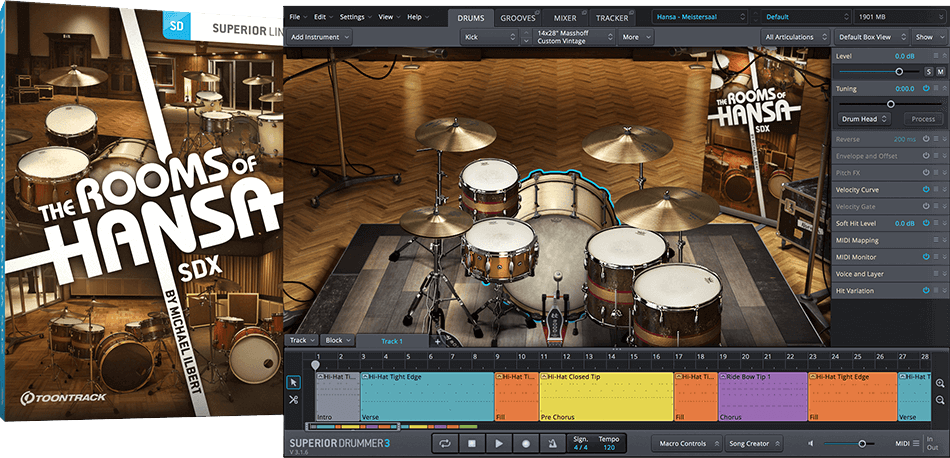This screenshot has height=458, width=950.
Task: Toggle the Loop playback button
Action: 446,443
